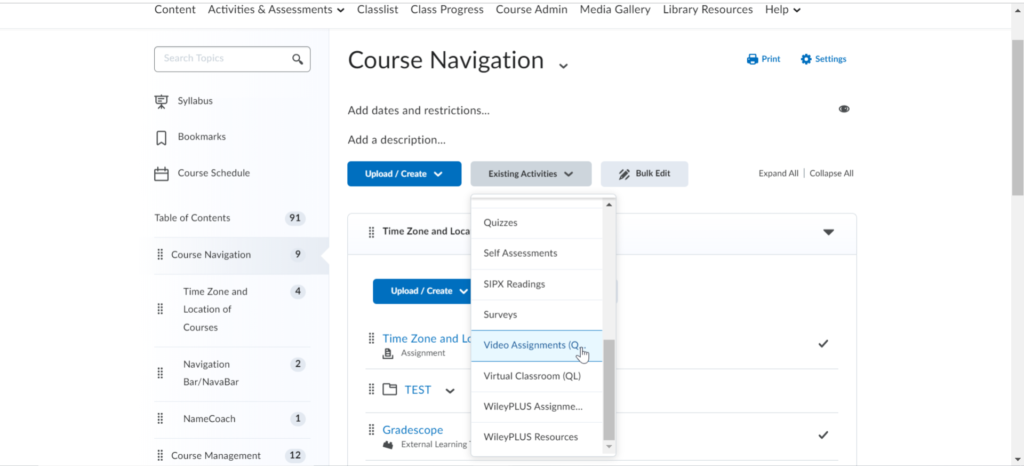Open the Course Navigation title dropdown arrow
Screen dimensions: 1024x466
pos(563,65)
